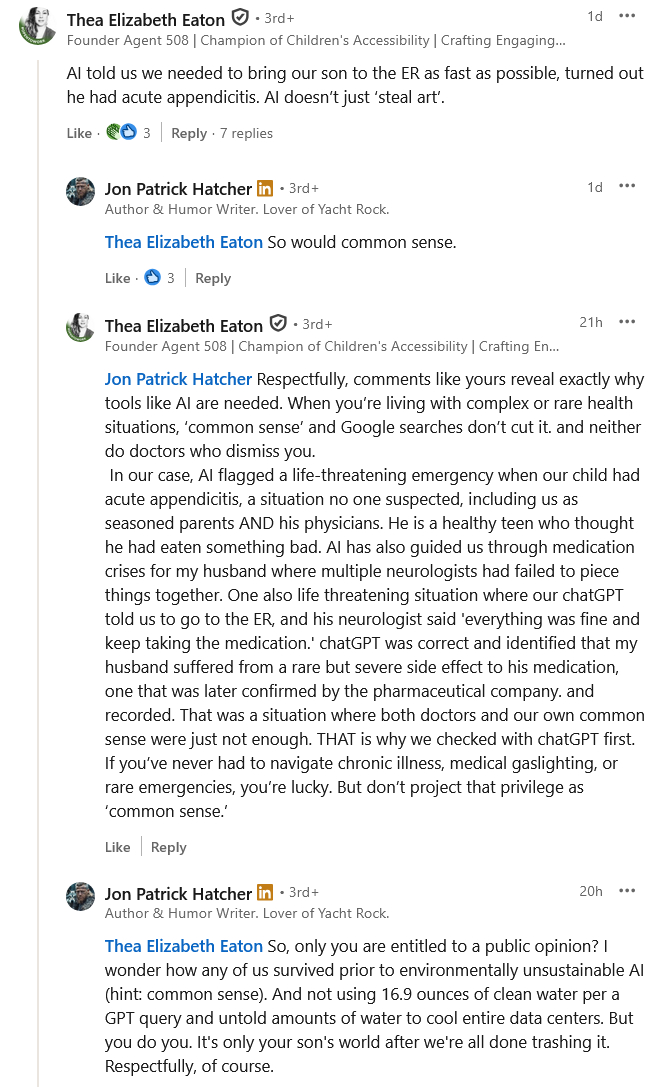This screenshot has height=1087, width=666.
Task: Click the reaction icons on Thea's top comment
Action: [121, 133]
